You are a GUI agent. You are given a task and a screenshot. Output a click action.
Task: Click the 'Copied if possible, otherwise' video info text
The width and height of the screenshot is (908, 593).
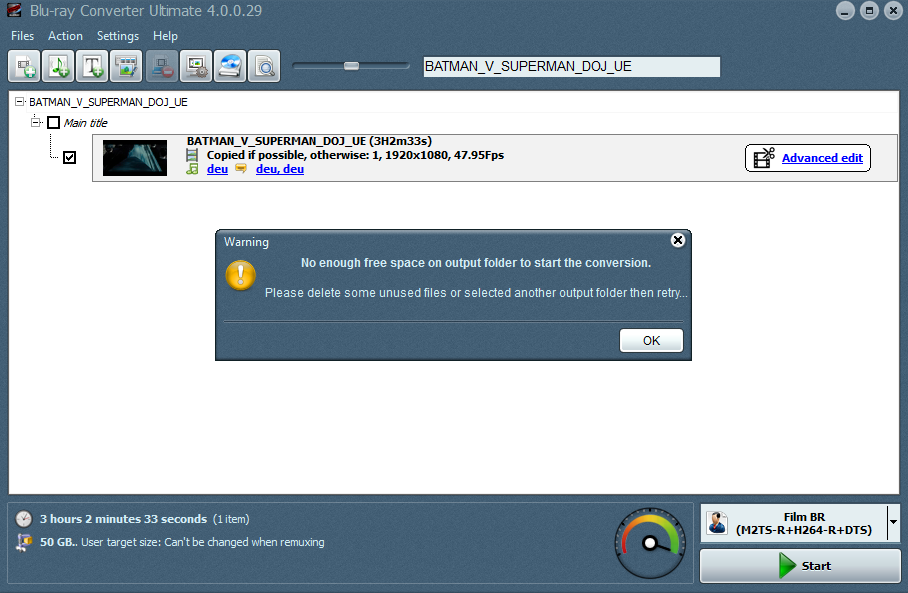[355, 155]
